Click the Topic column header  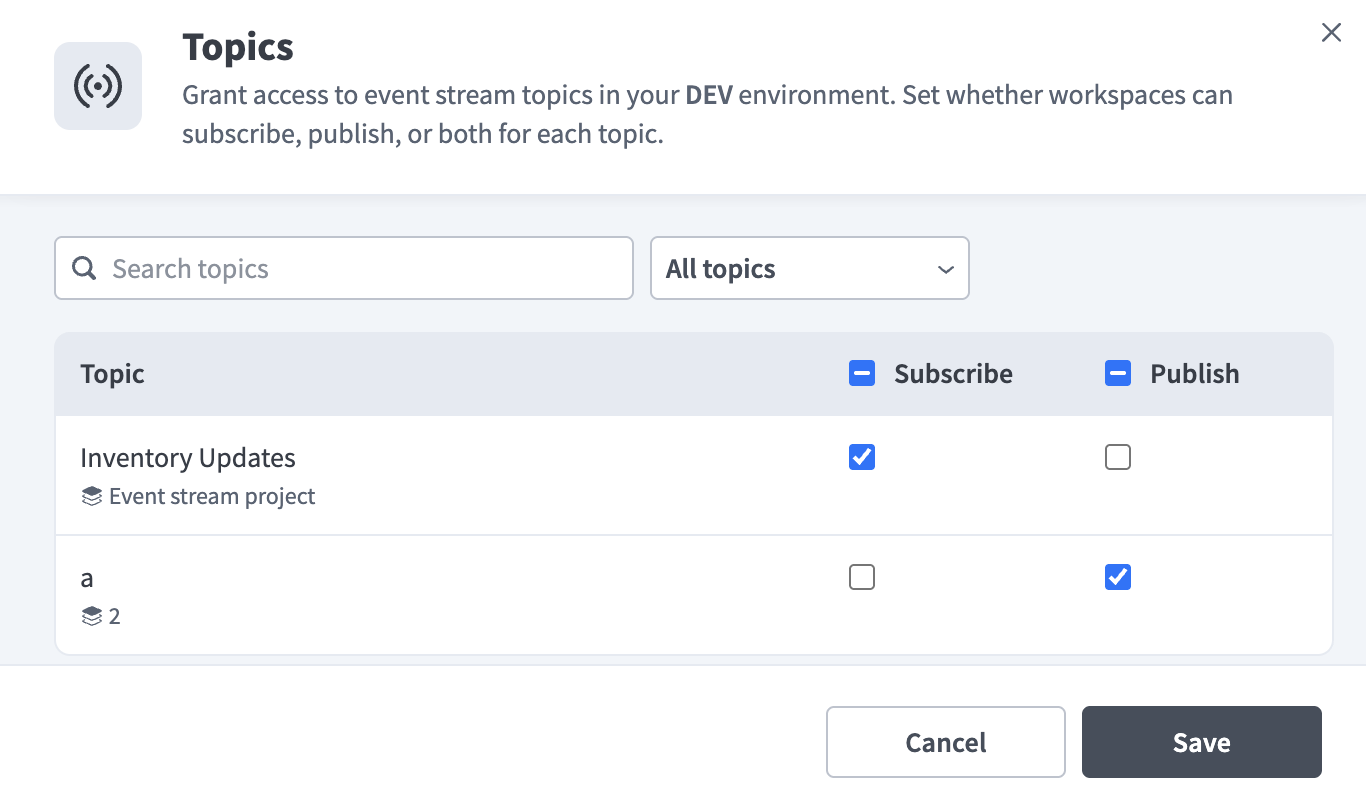[x=112, y=374]
